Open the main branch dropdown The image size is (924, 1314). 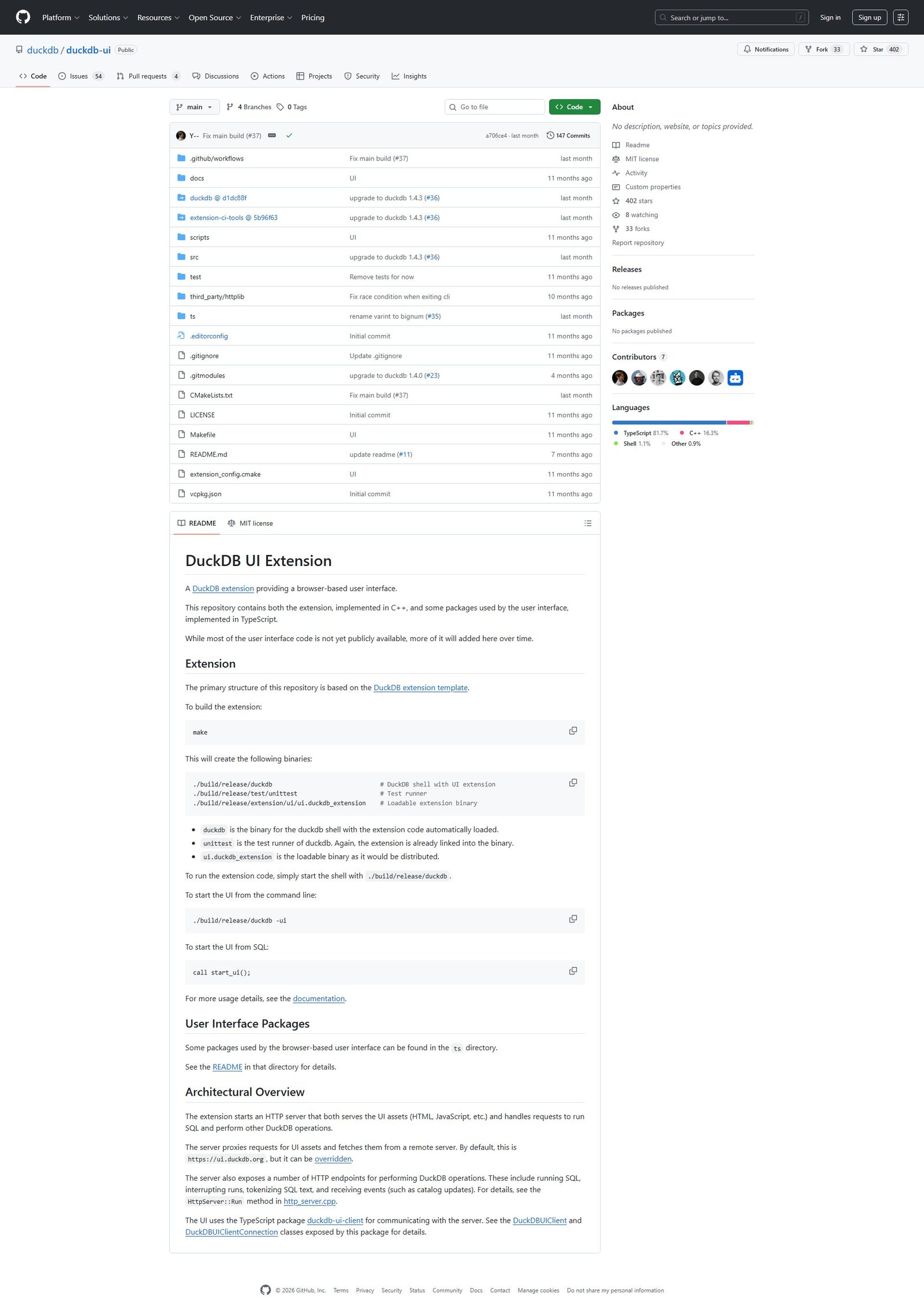pos(194,107)
